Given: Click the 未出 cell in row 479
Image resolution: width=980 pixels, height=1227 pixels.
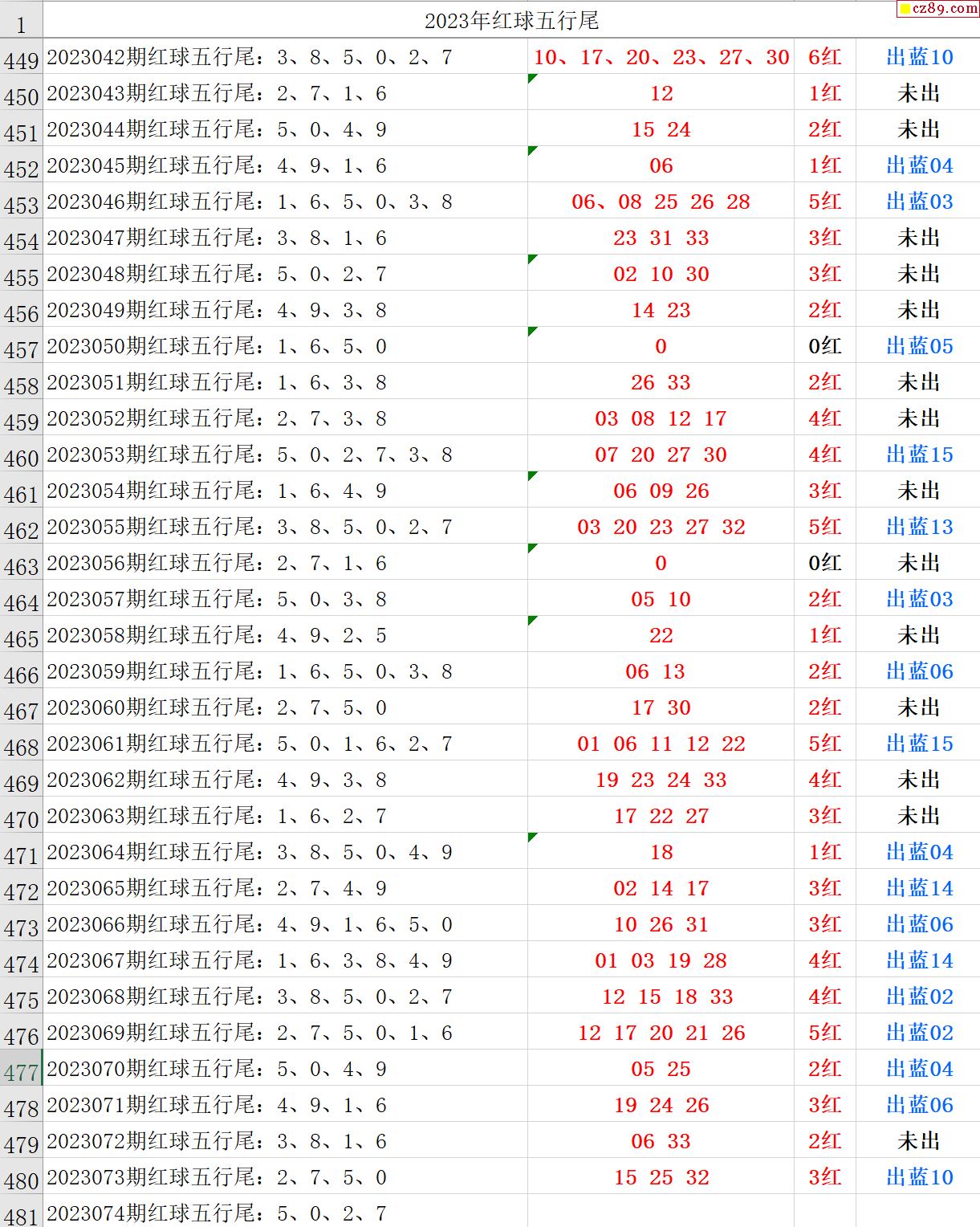Looking at the screenshot, I should [x=918, y=1141].
